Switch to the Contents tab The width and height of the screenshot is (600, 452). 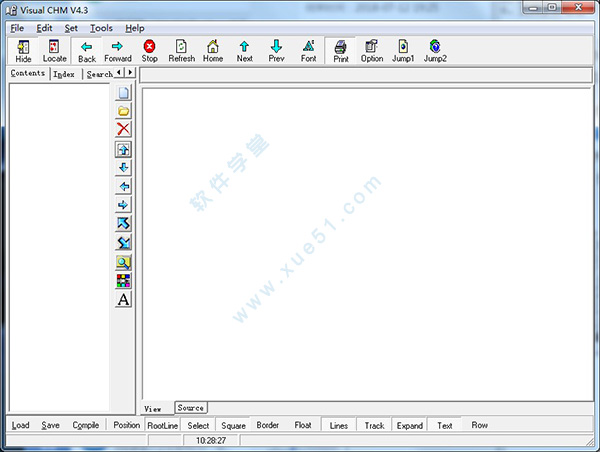tap(28, 73)
